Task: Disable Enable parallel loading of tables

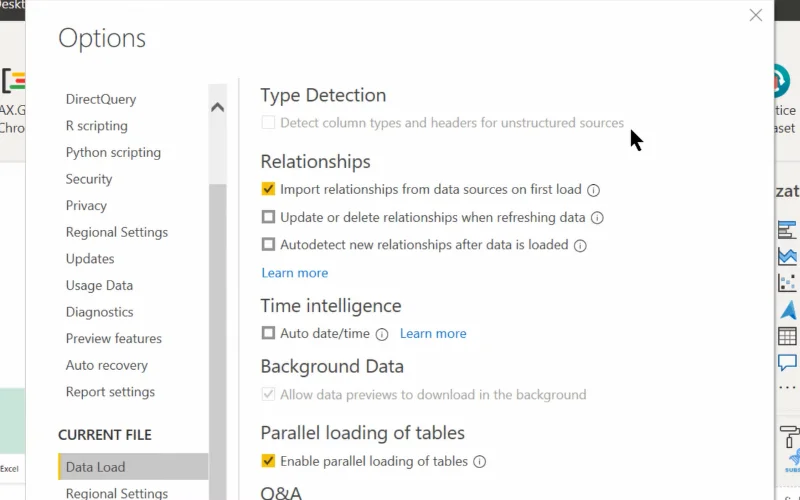Action: 268,461
